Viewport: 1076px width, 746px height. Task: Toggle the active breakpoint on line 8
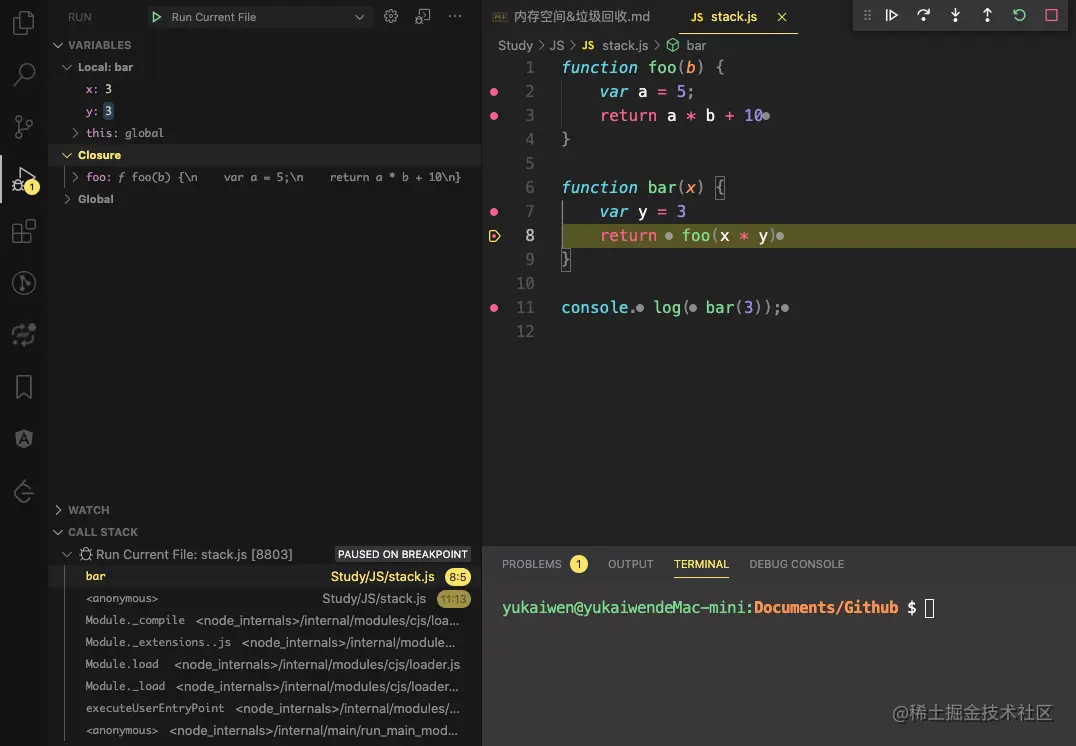point(494,236)
